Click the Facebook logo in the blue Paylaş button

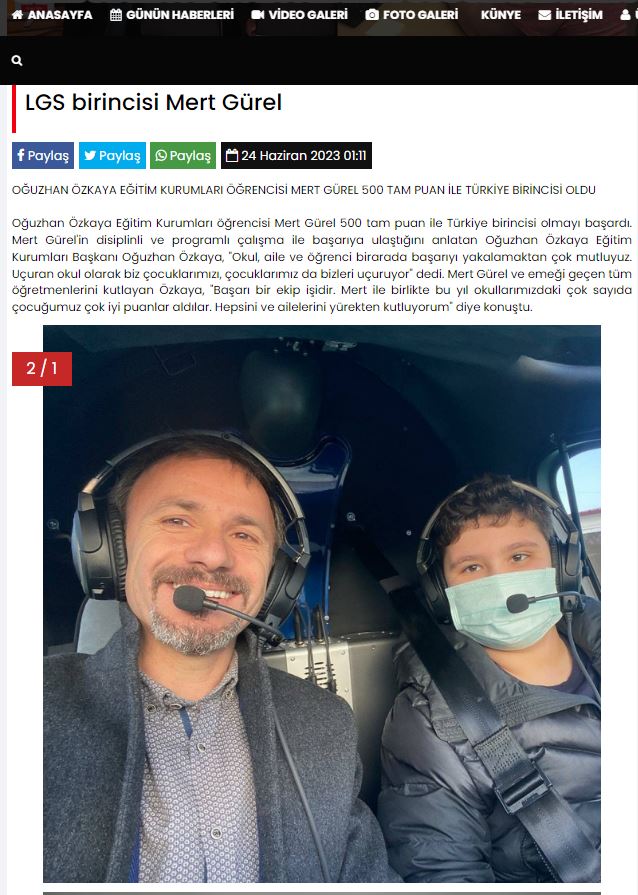tap(21, 155)
